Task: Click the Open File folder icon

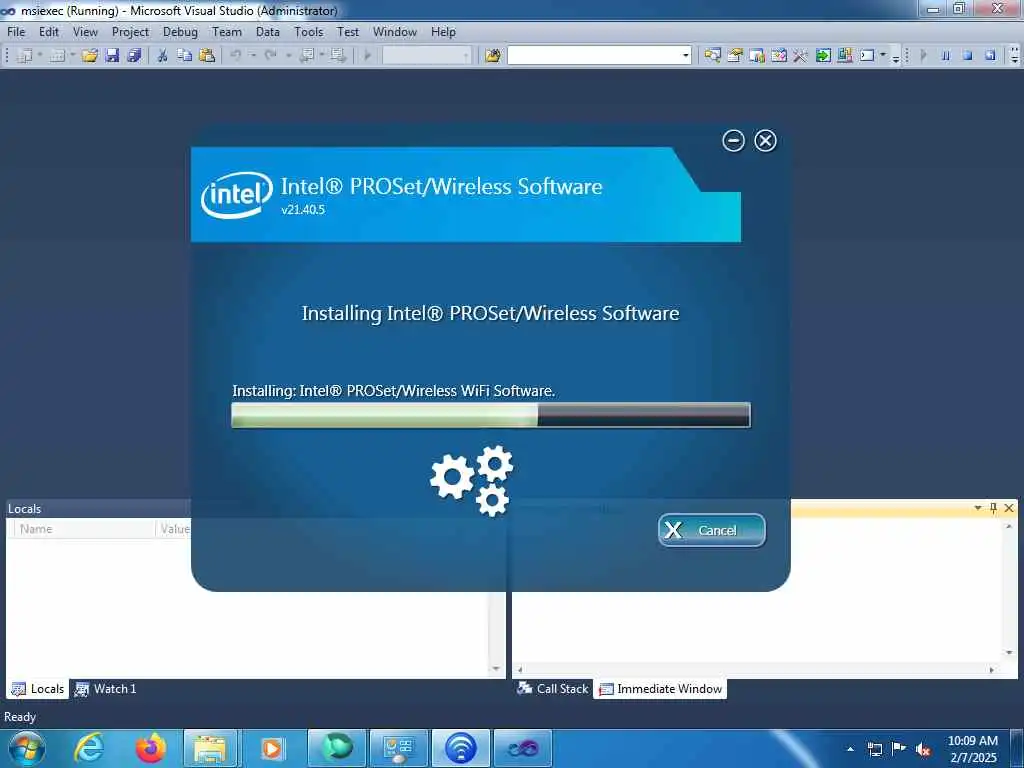Action: tap(89, 56)
